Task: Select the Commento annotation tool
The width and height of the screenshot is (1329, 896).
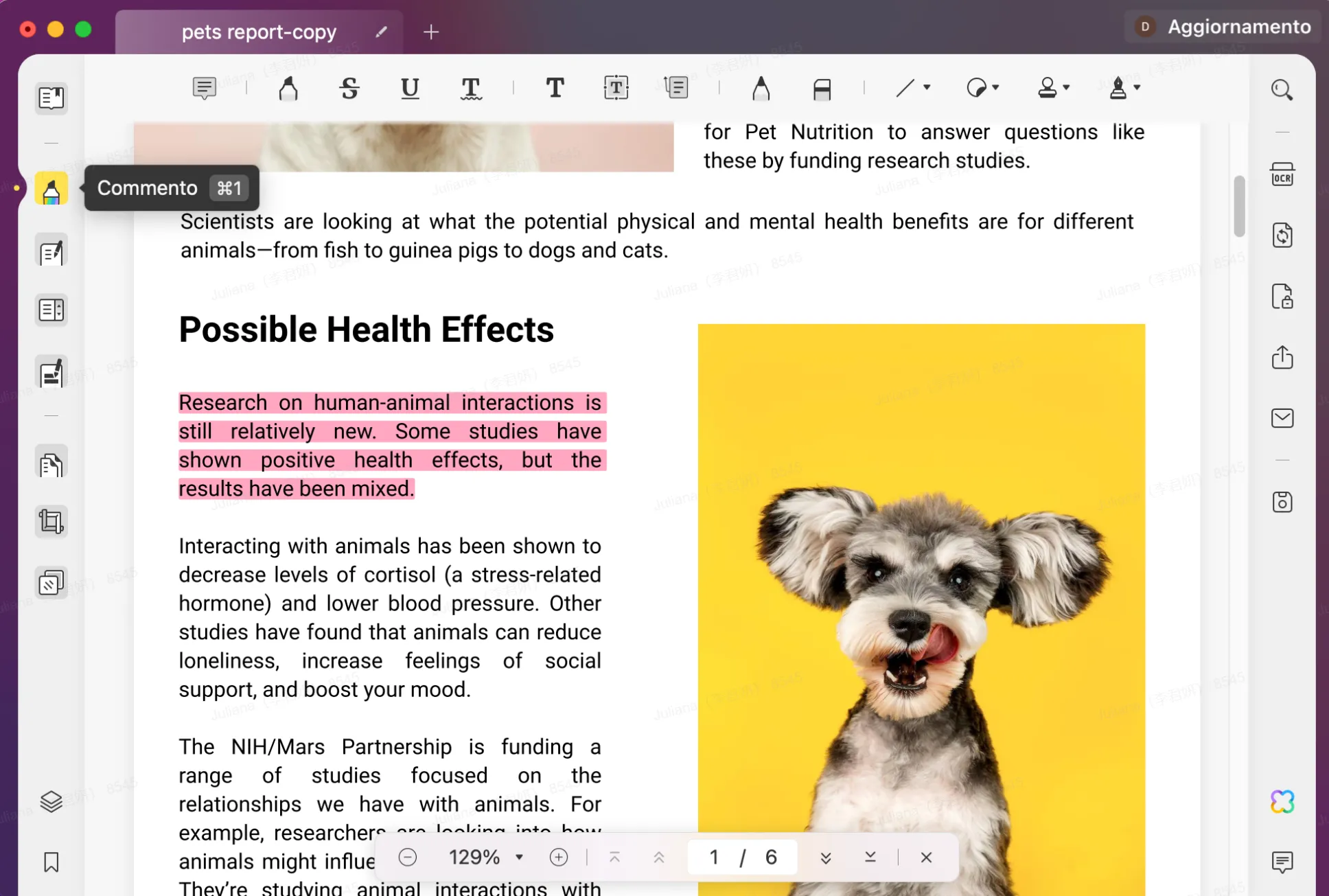Action: tap(51, 189)
